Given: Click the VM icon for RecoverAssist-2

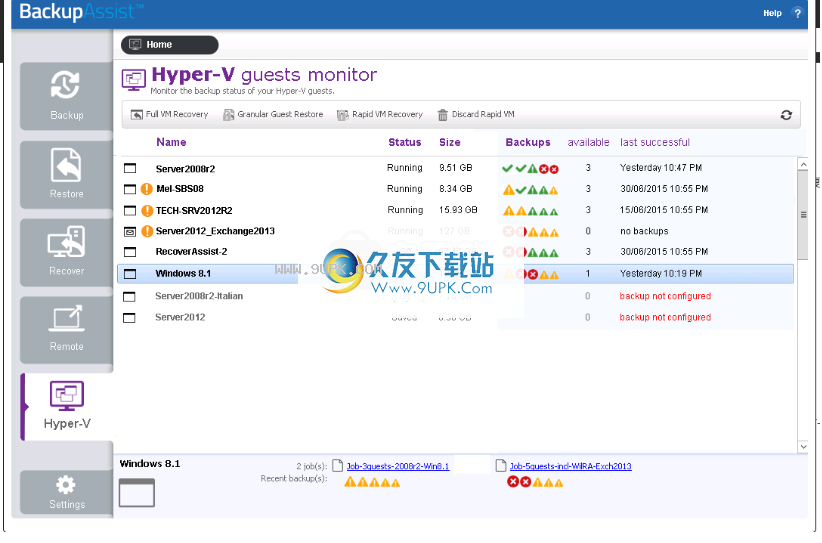Looking at the screenshot, I should pos(129,252).
